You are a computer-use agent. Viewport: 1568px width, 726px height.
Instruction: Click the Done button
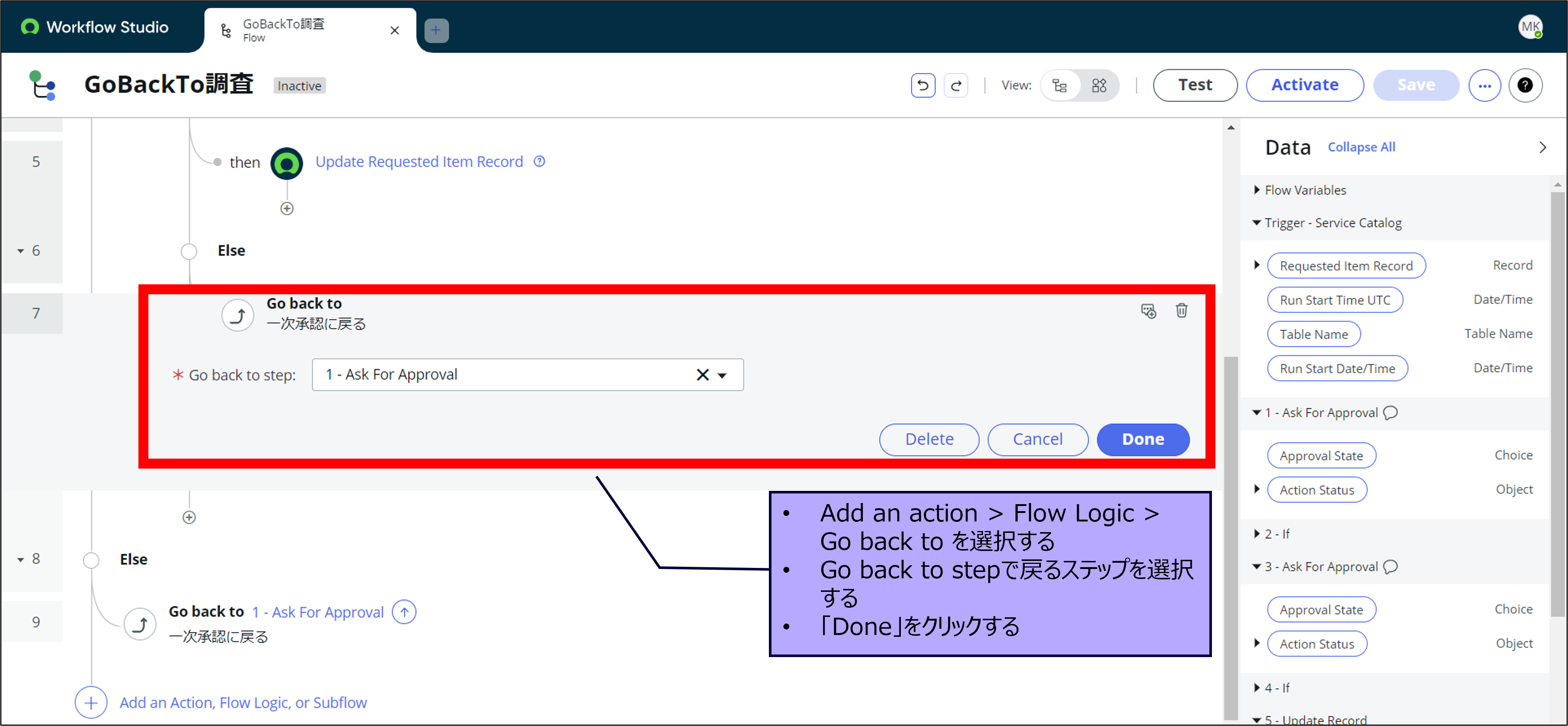point(1142,439)
